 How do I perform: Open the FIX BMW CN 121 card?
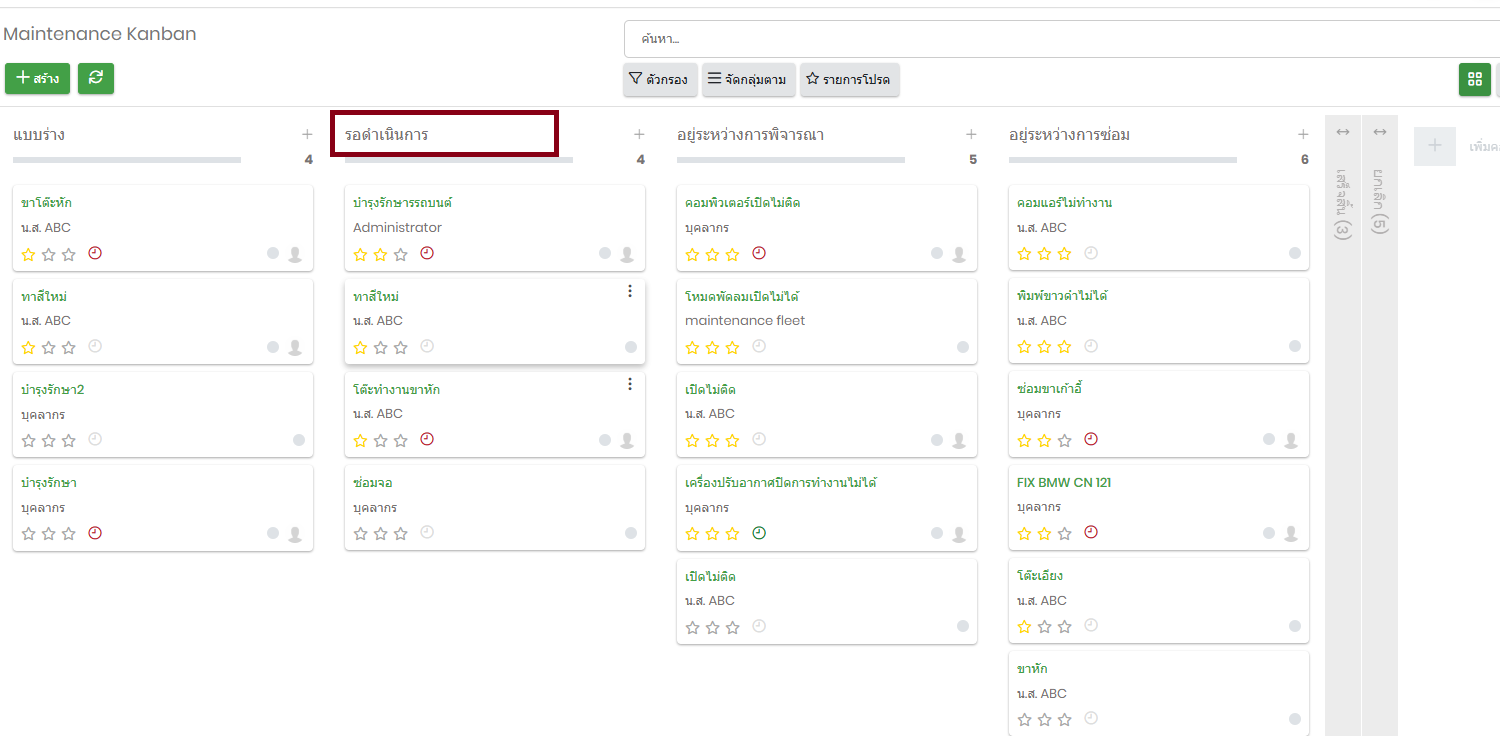click(1063, 483)
